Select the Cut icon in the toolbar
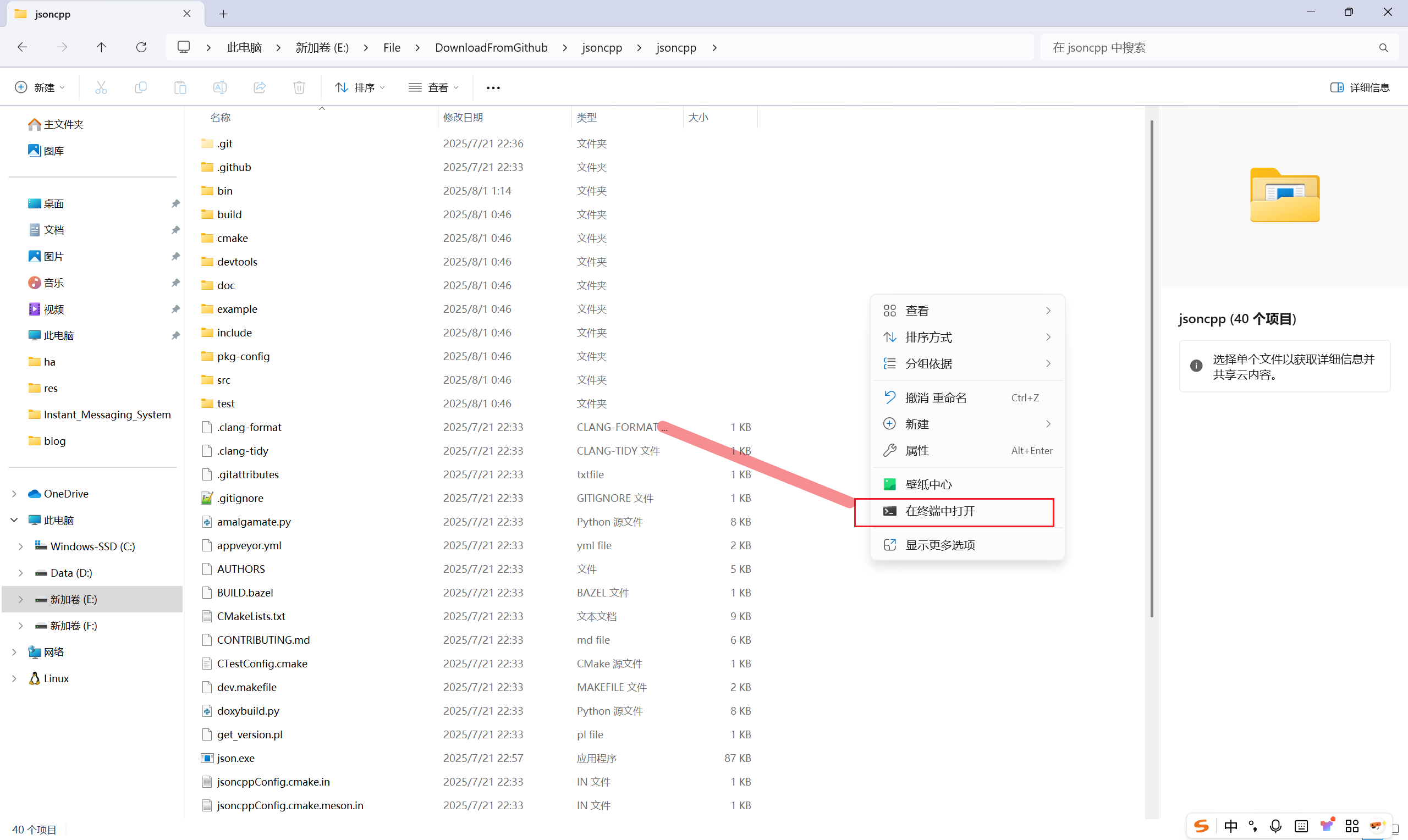Screen dimensions: 1408x840 click(101, 87)
